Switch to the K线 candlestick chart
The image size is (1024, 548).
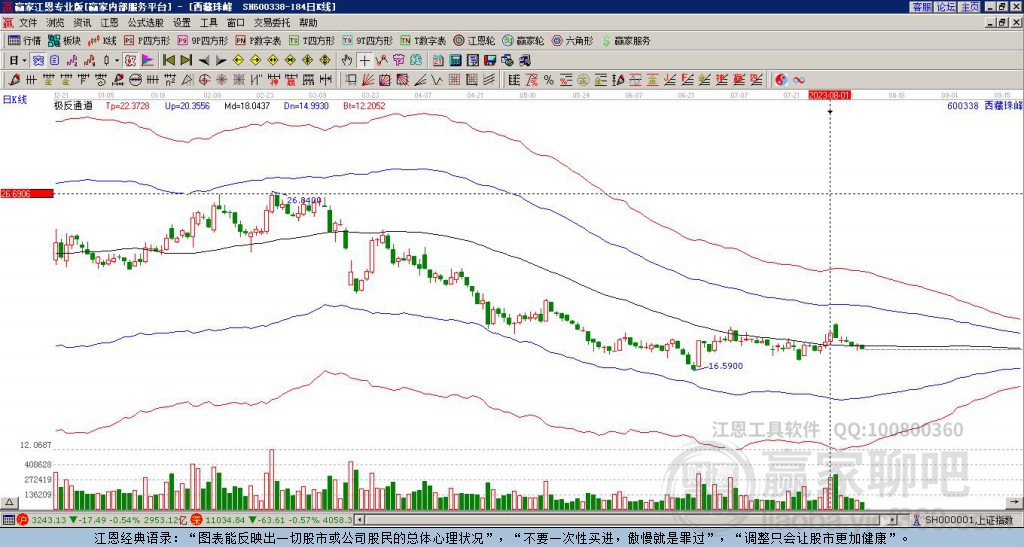[x=102, y=40]
